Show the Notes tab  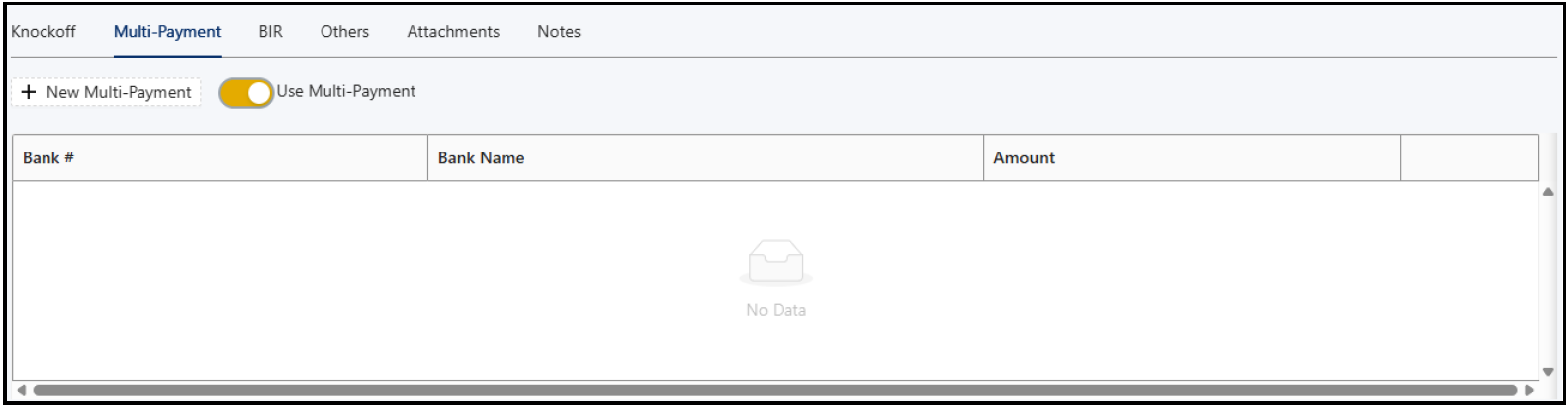(559, 32)
